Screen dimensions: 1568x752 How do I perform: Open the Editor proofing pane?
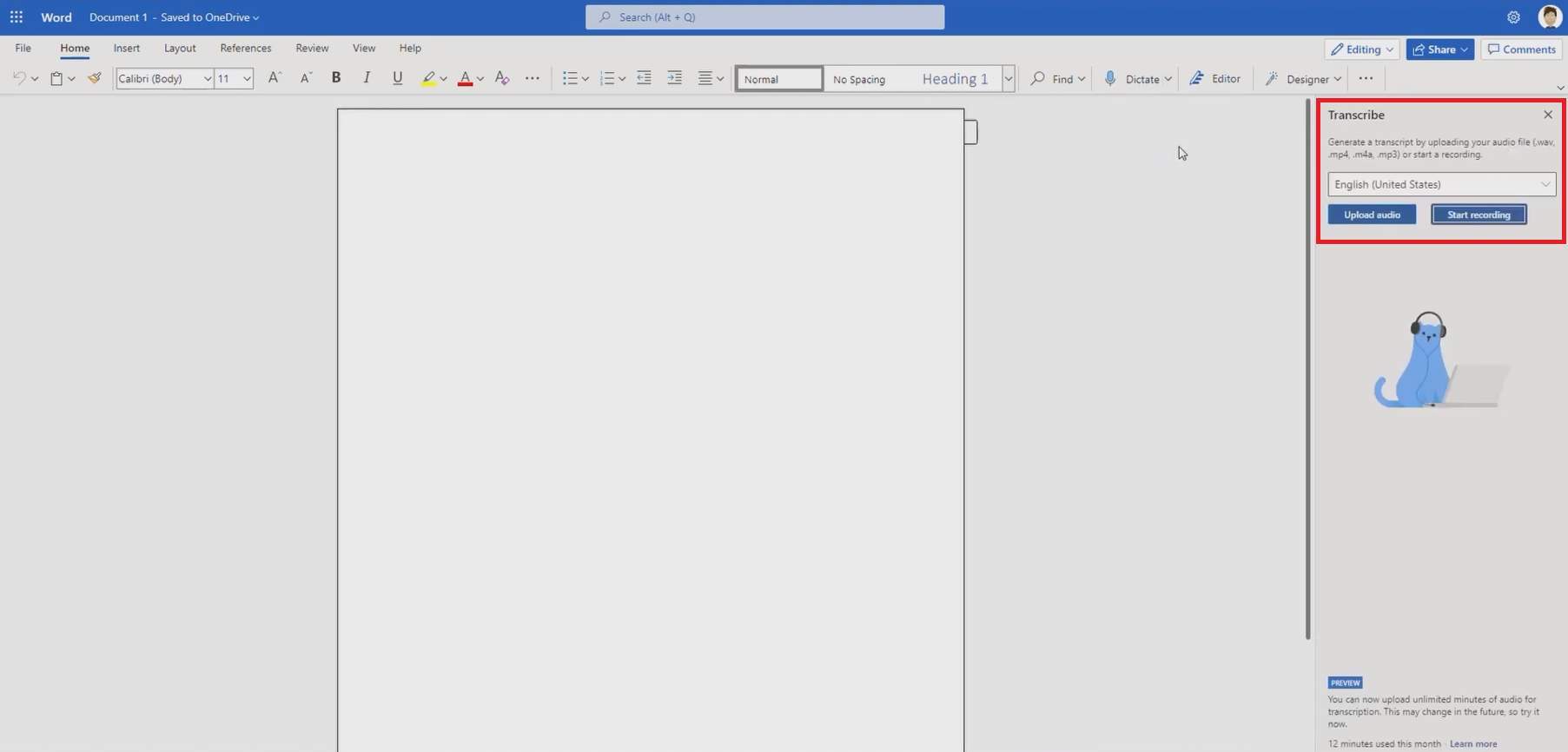(1215, 78)
